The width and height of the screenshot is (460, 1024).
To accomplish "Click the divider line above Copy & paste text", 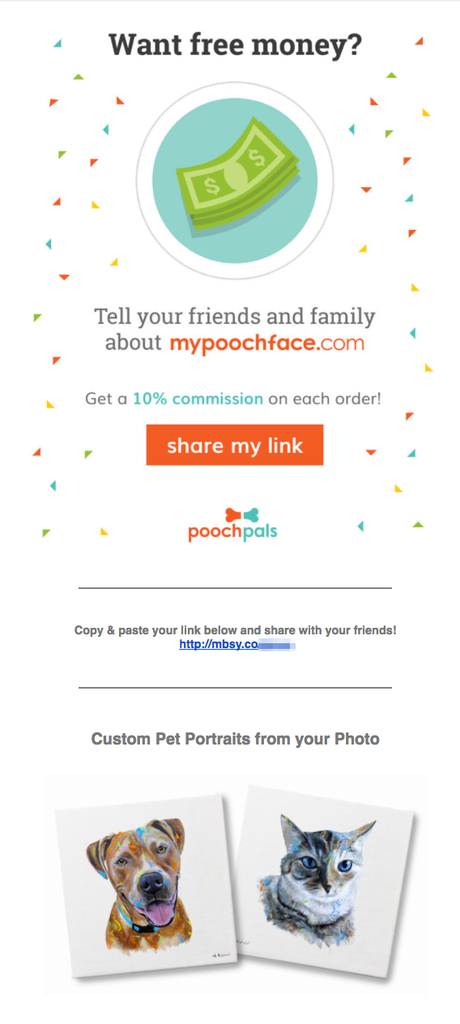I will pos(235,588).
